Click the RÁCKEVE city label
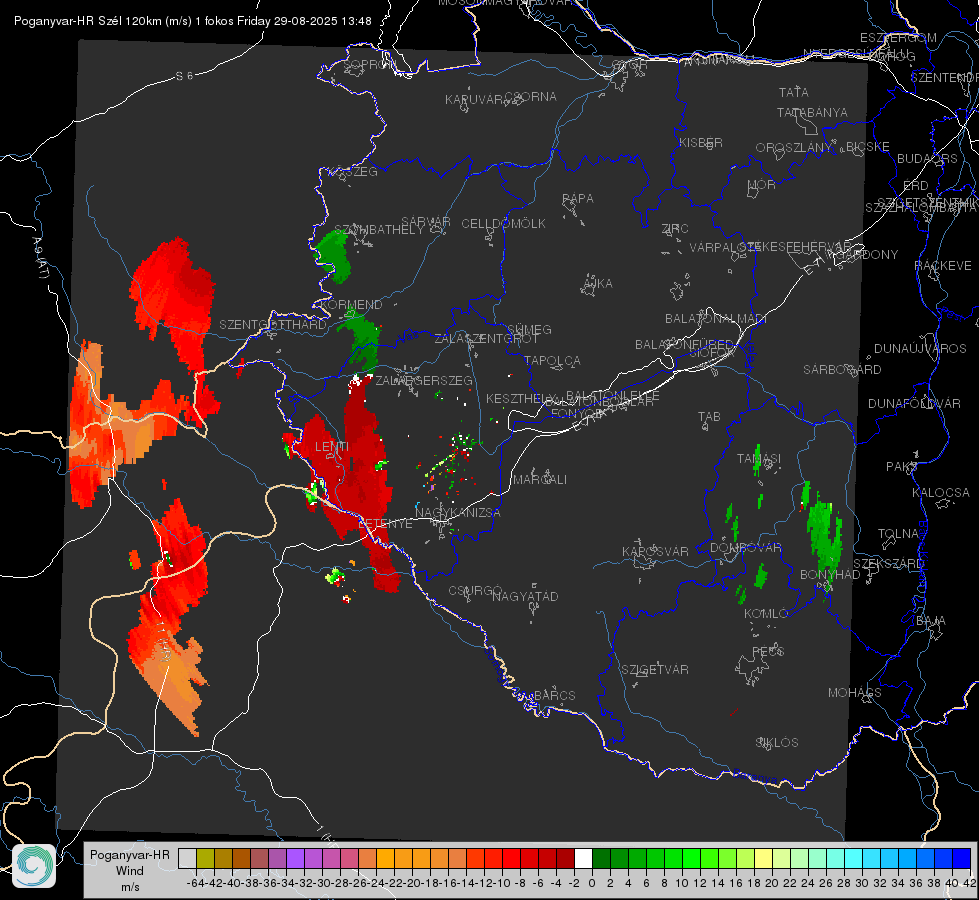979x900 pixels. tap(943, 266)
